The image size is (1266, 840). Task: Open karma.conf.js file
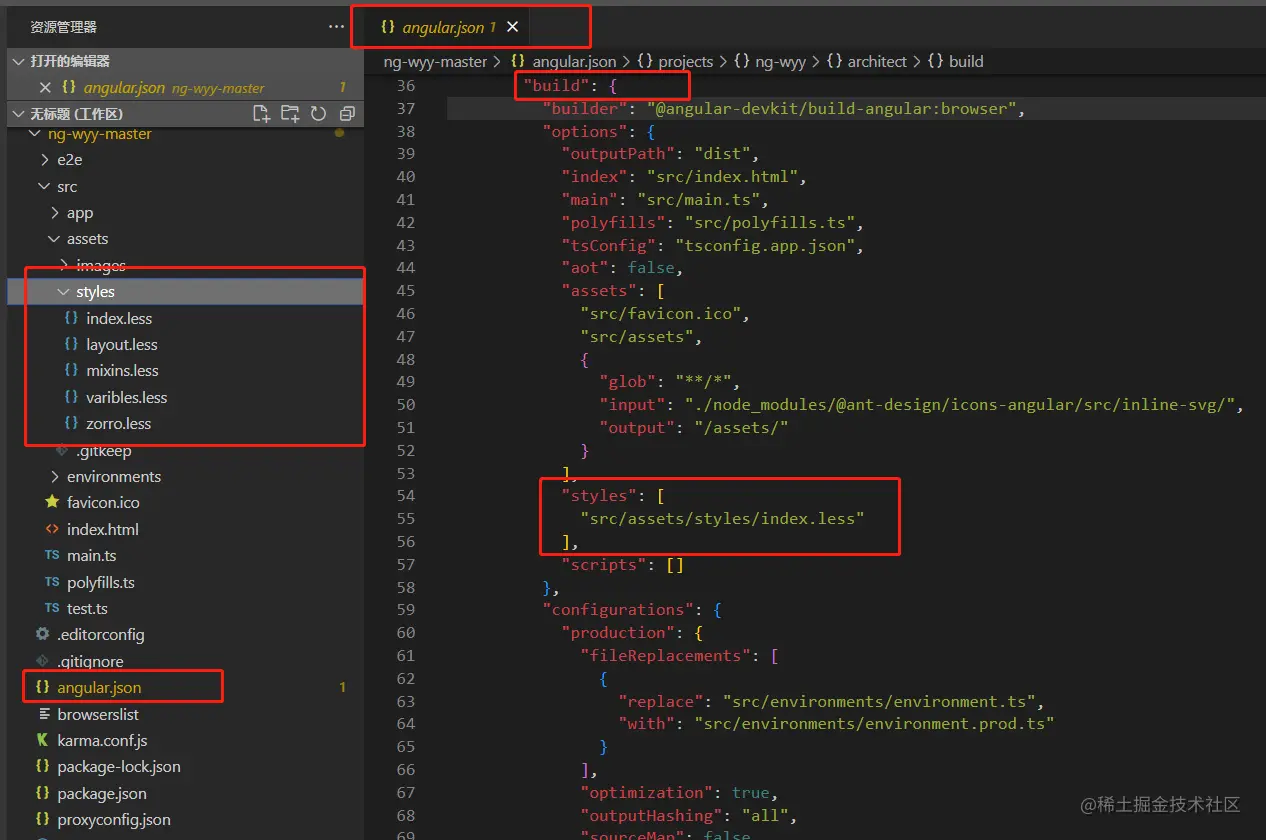[x=102, y=741]
